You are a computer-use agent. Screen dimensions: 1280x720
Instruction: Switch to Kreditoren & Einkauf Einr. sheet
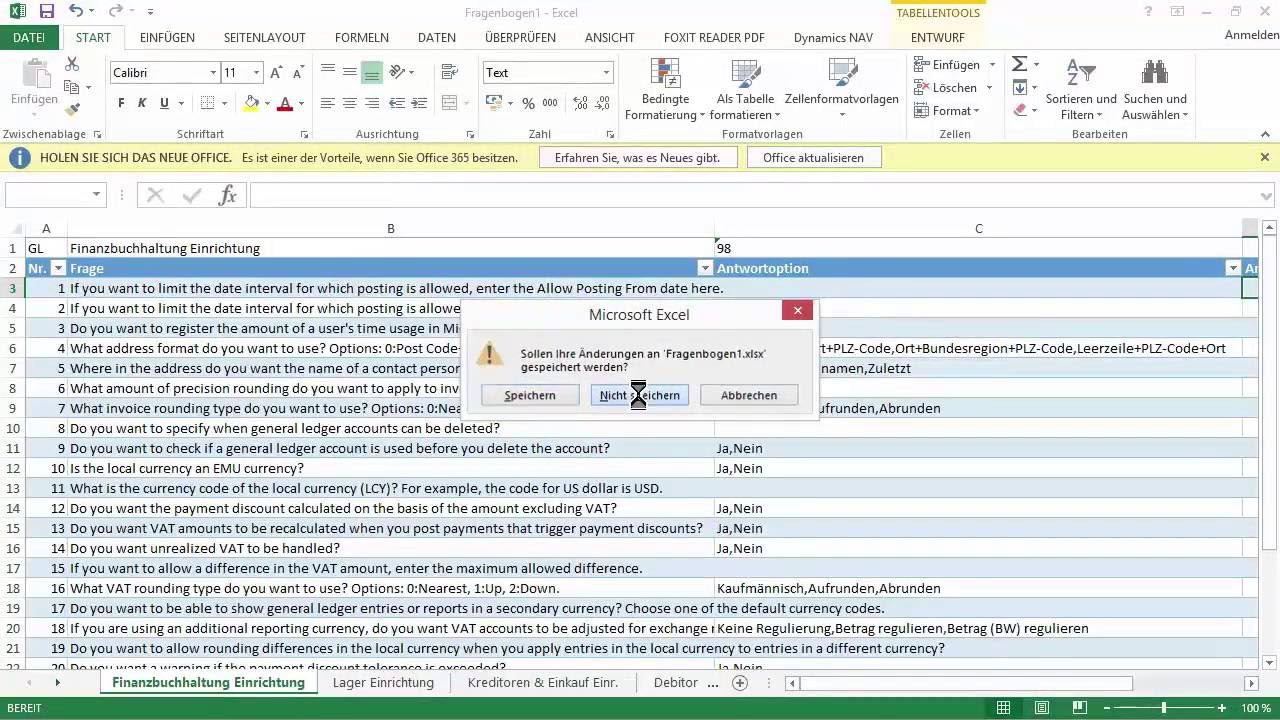tap(543, 683)
